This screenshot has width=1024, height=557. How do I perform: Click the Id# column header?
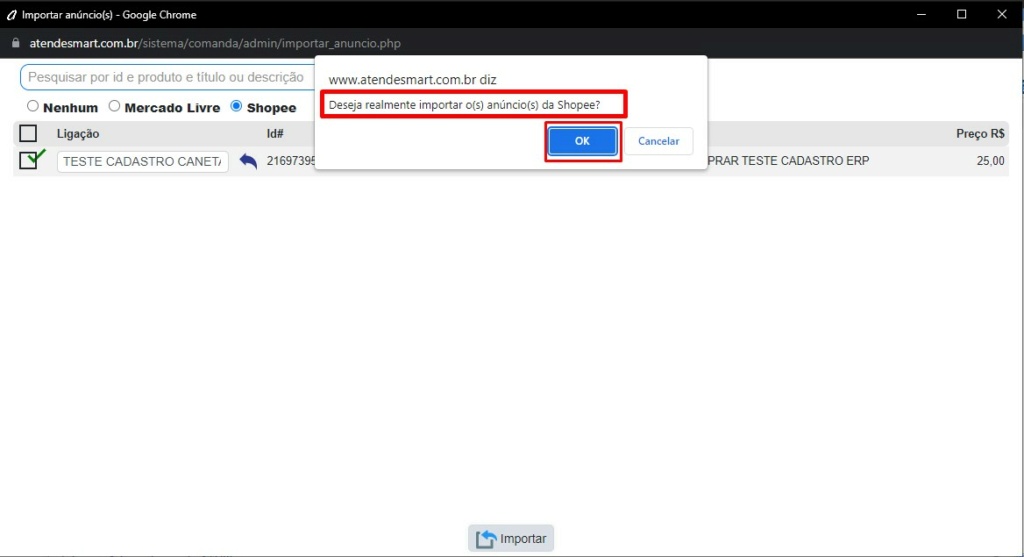tap(275, 134)
